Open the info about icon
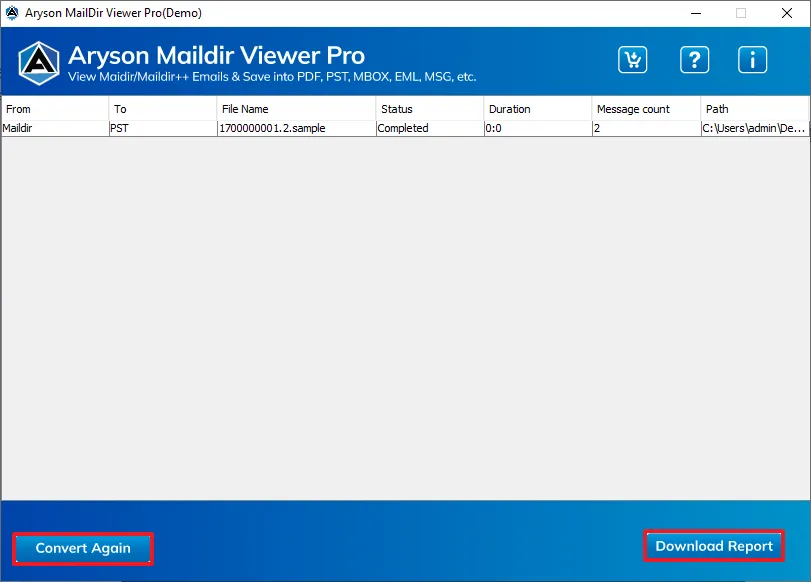Viewport: 811px width, 582px height. [x=752, y=60]
